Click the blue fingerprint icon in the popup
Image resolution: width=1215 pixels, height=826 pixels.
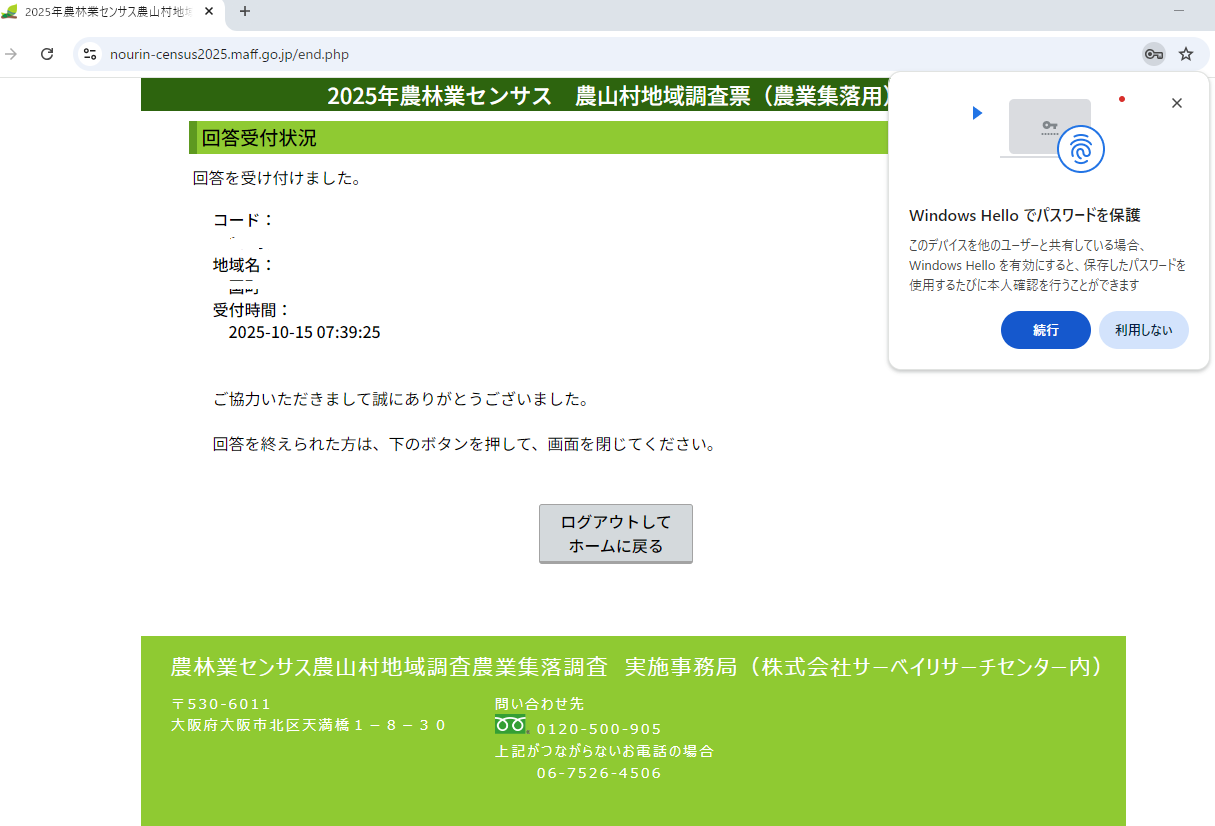pos(1081,149)
